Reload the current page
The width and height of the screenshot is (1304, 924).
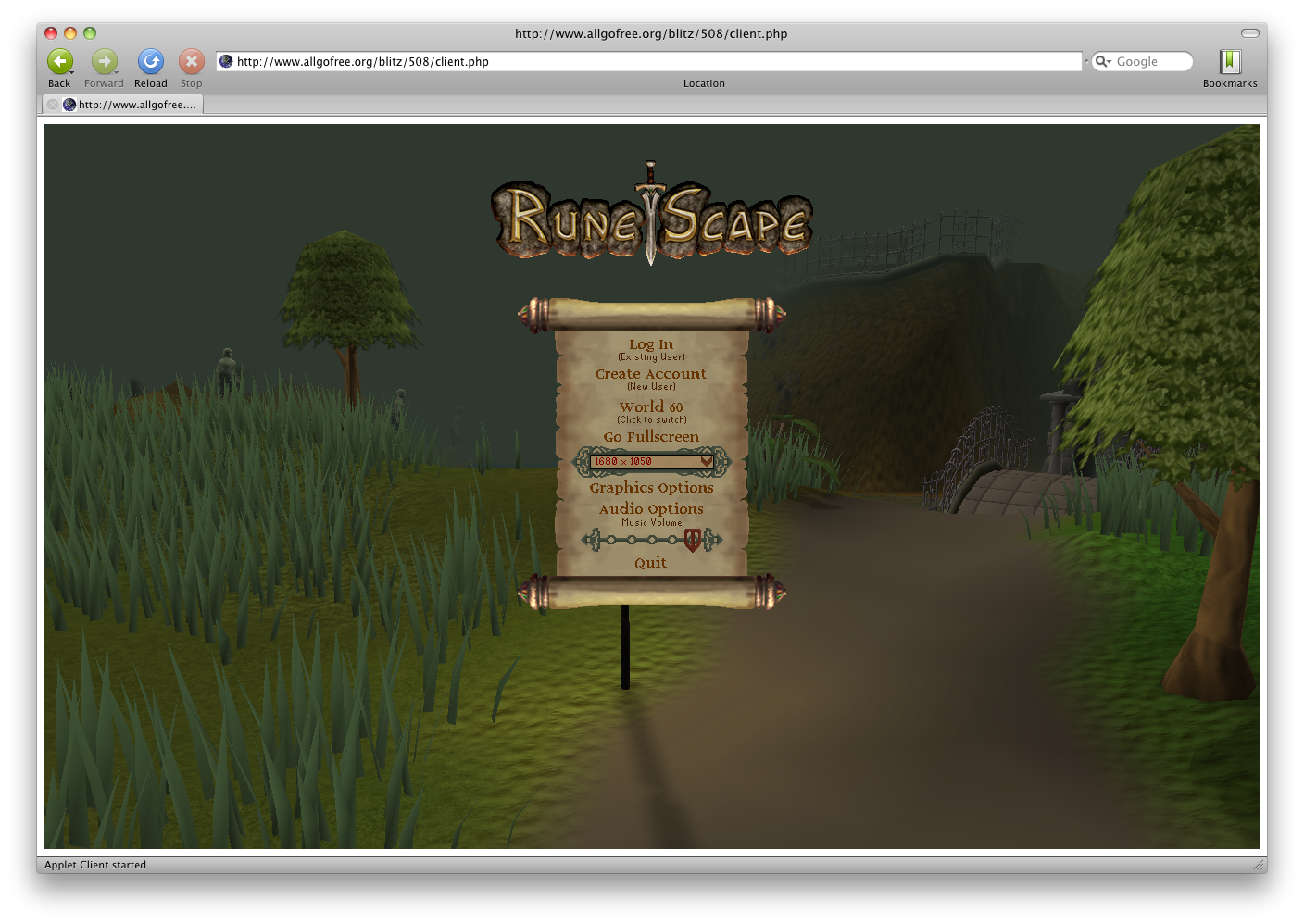150,62
